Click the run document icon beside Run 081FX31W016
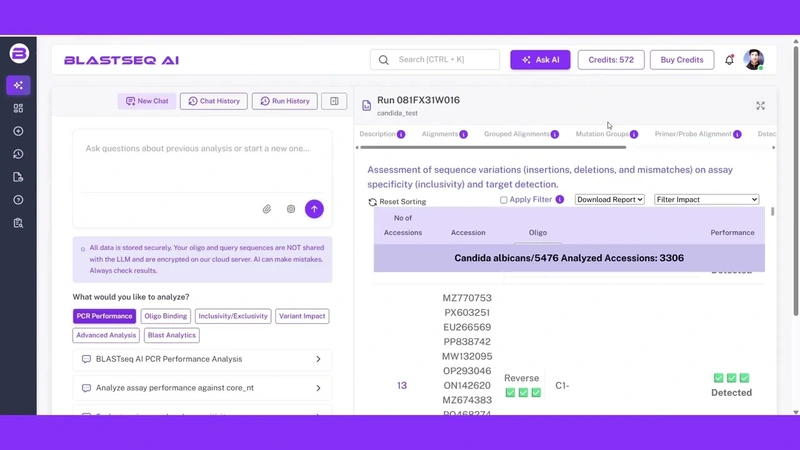800x450 pixels. pos(366,106)
